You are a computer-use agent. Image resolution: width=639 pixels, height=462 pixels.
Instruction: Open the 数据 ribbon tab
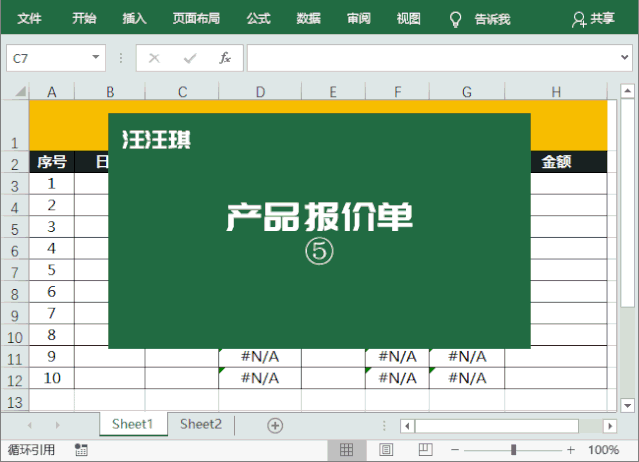tap(308, 19)
